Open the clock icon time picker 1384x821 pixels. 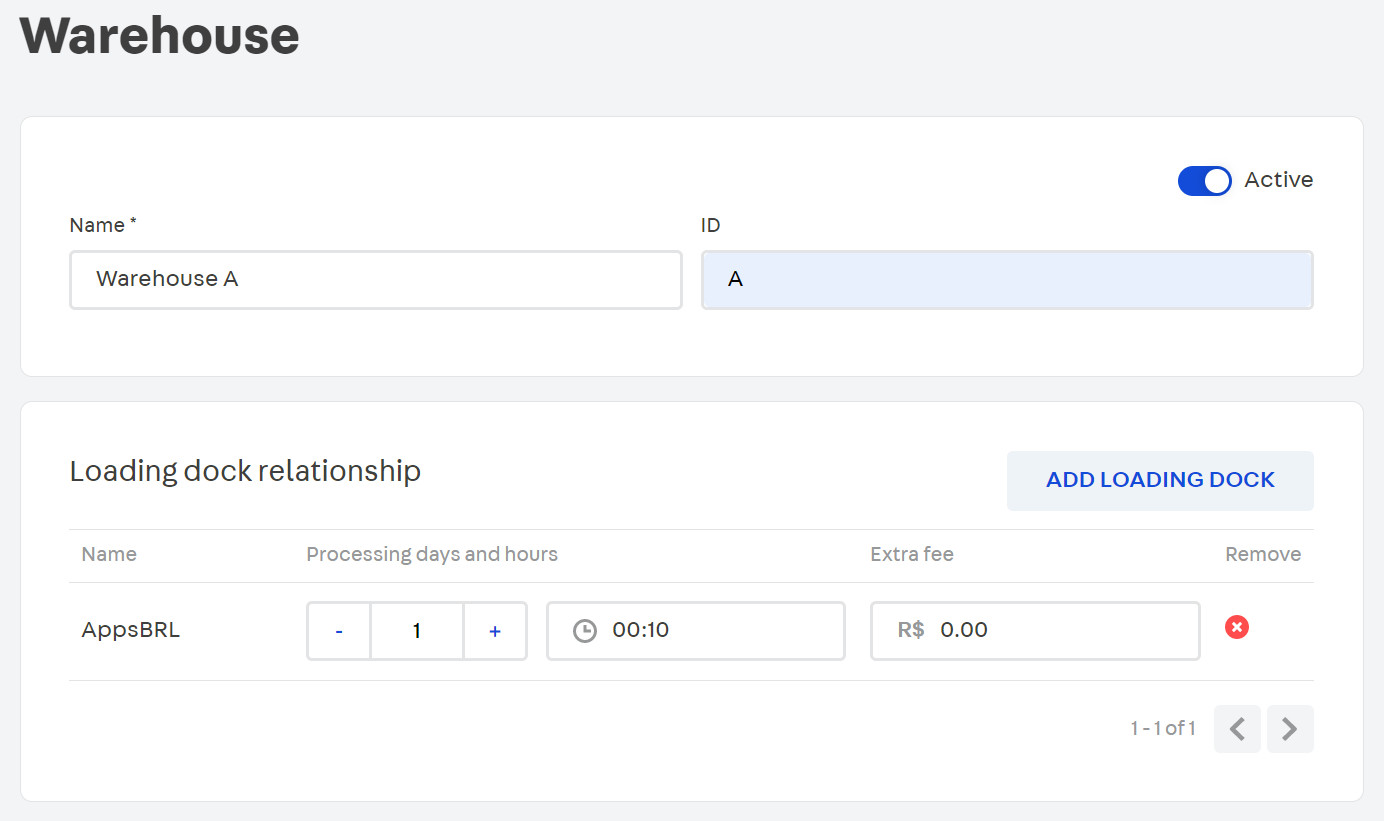point(584,630)
